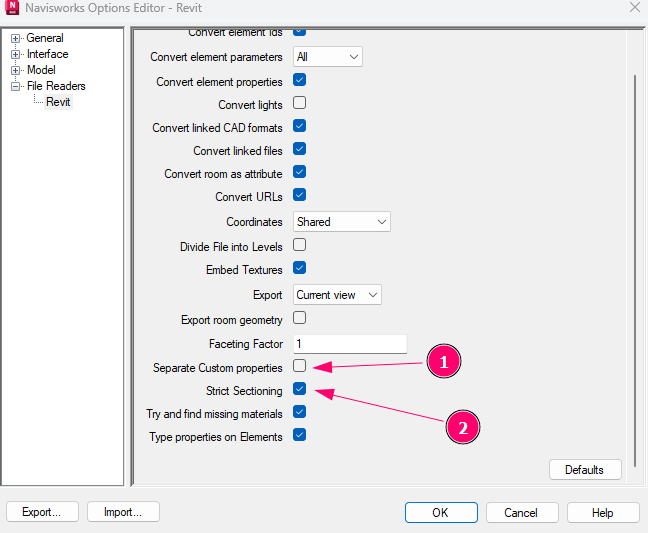Select Revit in the options tree
This screenshot has width=648, height=533.
pos(58,102)
